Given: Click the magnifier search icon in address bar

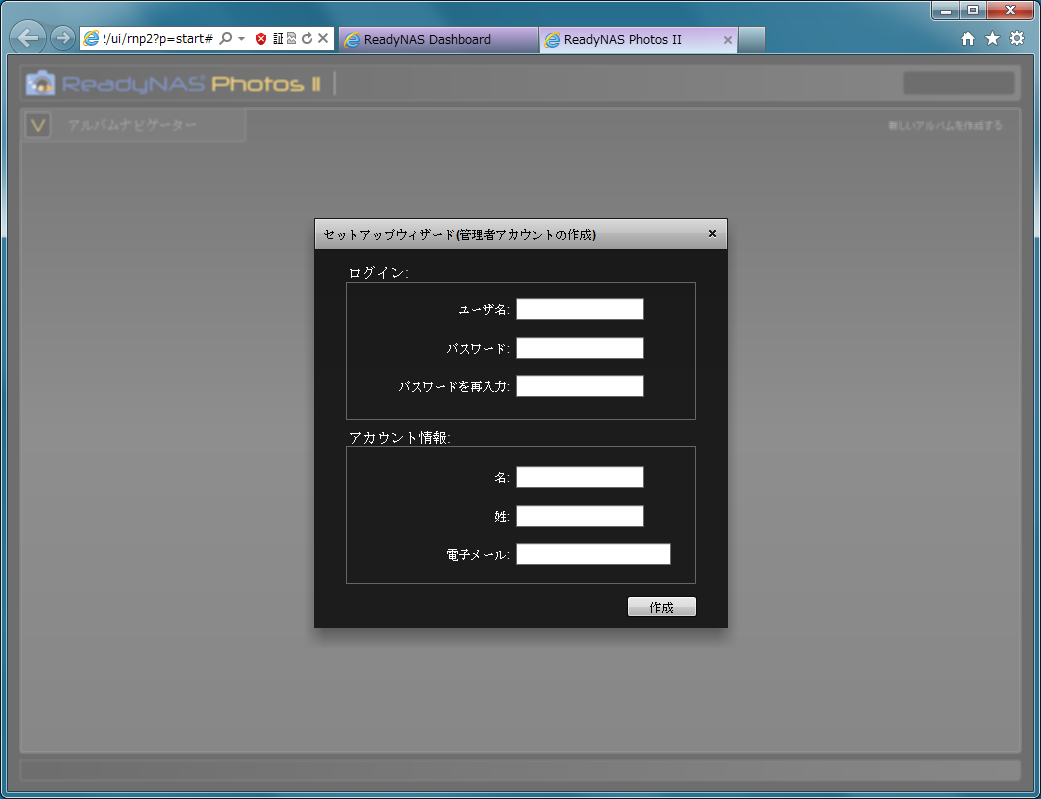Looking at the screenshot, I should (226, 39).
